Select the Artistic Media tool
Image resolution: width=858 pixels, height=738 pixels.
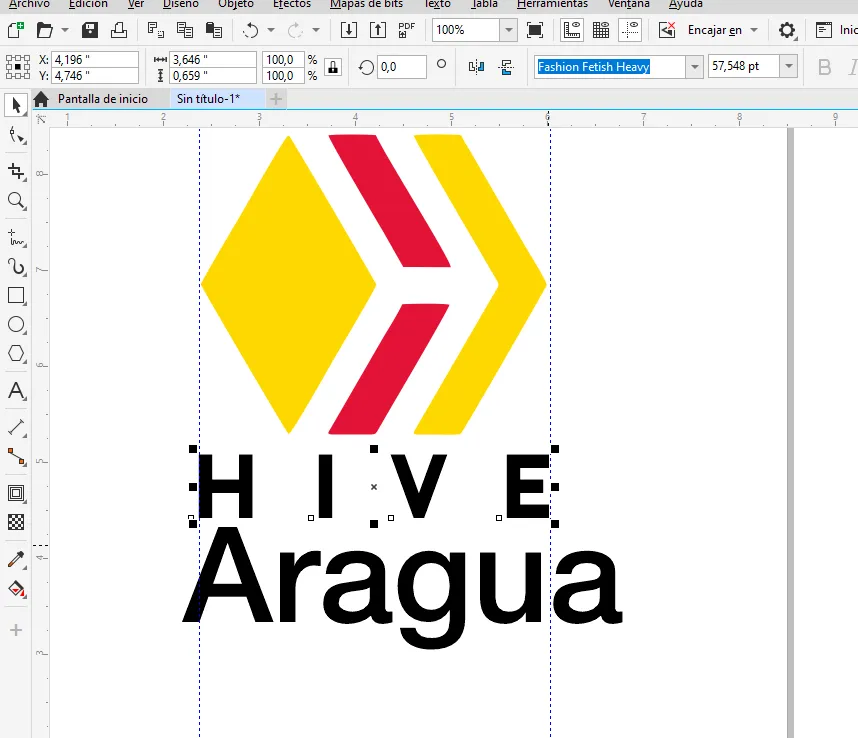(16, 266)
